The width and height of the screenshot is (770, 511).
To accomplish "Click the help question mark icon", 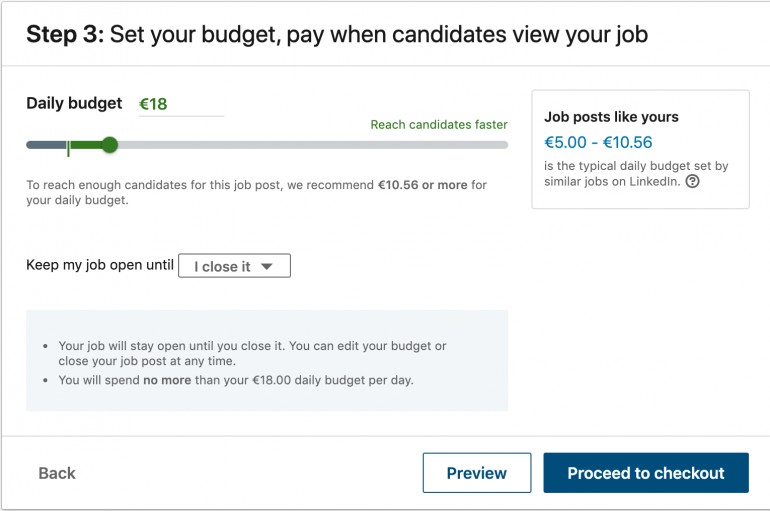I will coord(692,182).
